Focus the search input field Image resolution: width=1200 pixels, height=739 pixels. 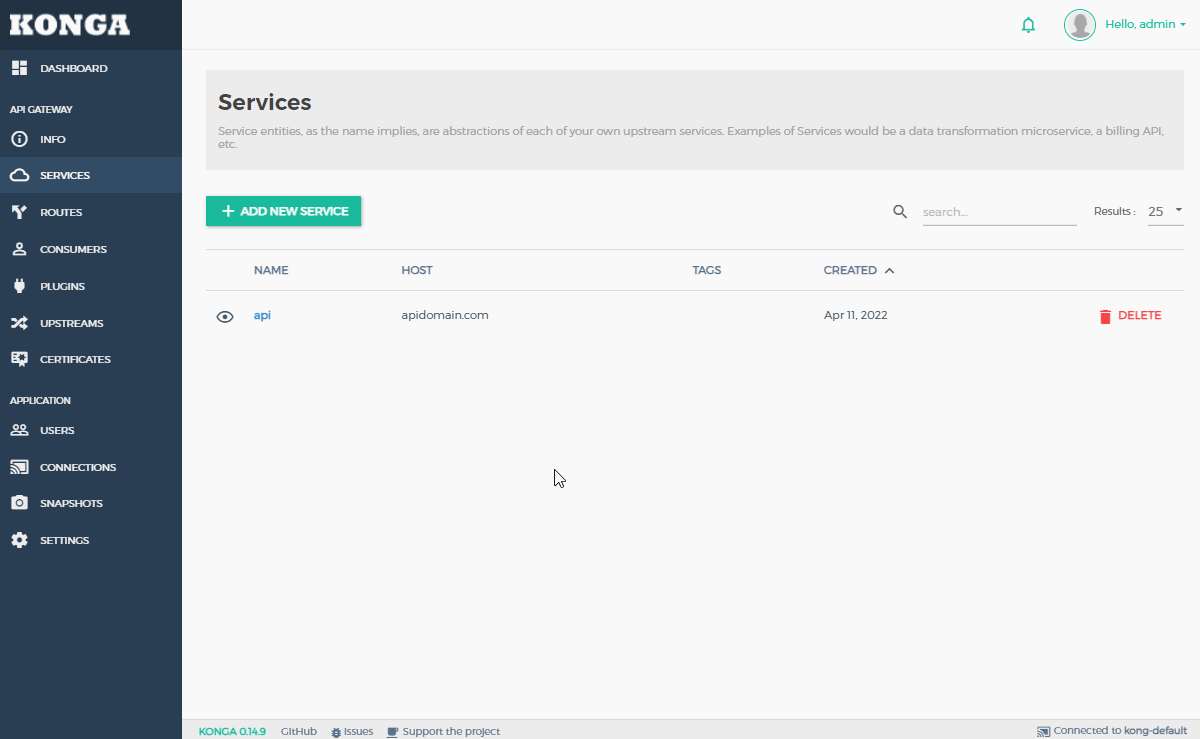999,212
